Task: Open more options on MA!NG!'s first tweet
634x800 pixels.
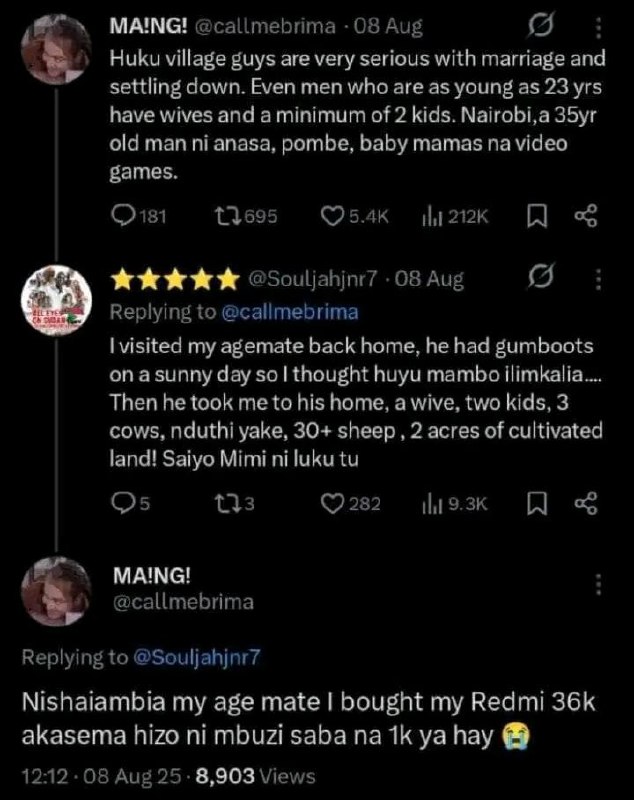Action: (599, 28)
